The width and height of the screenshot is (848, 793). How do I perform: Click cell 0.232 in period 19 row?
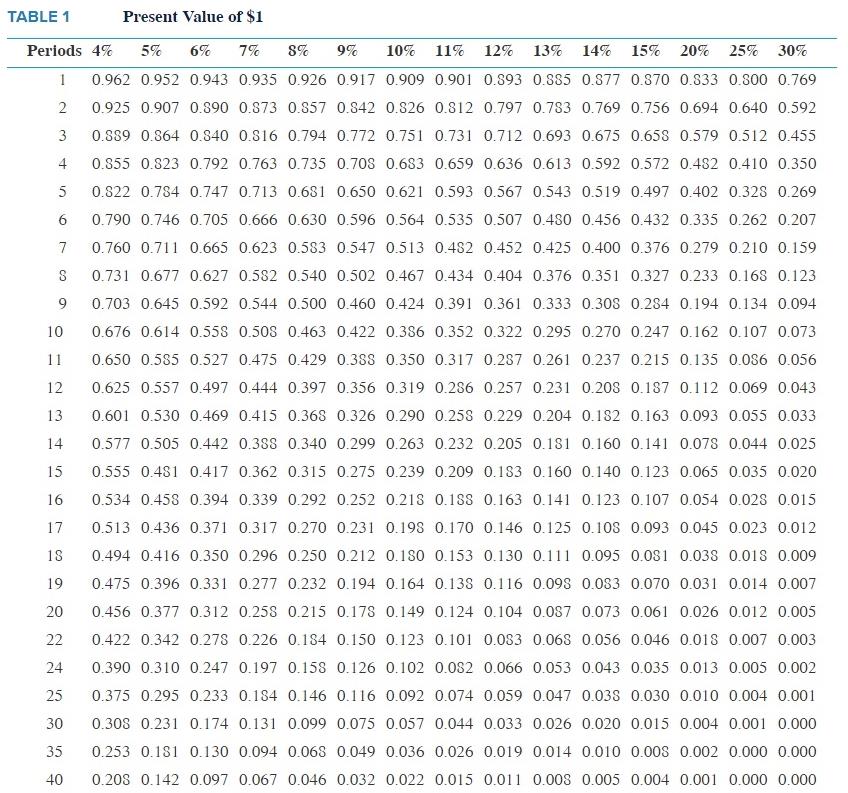[307, 584]
